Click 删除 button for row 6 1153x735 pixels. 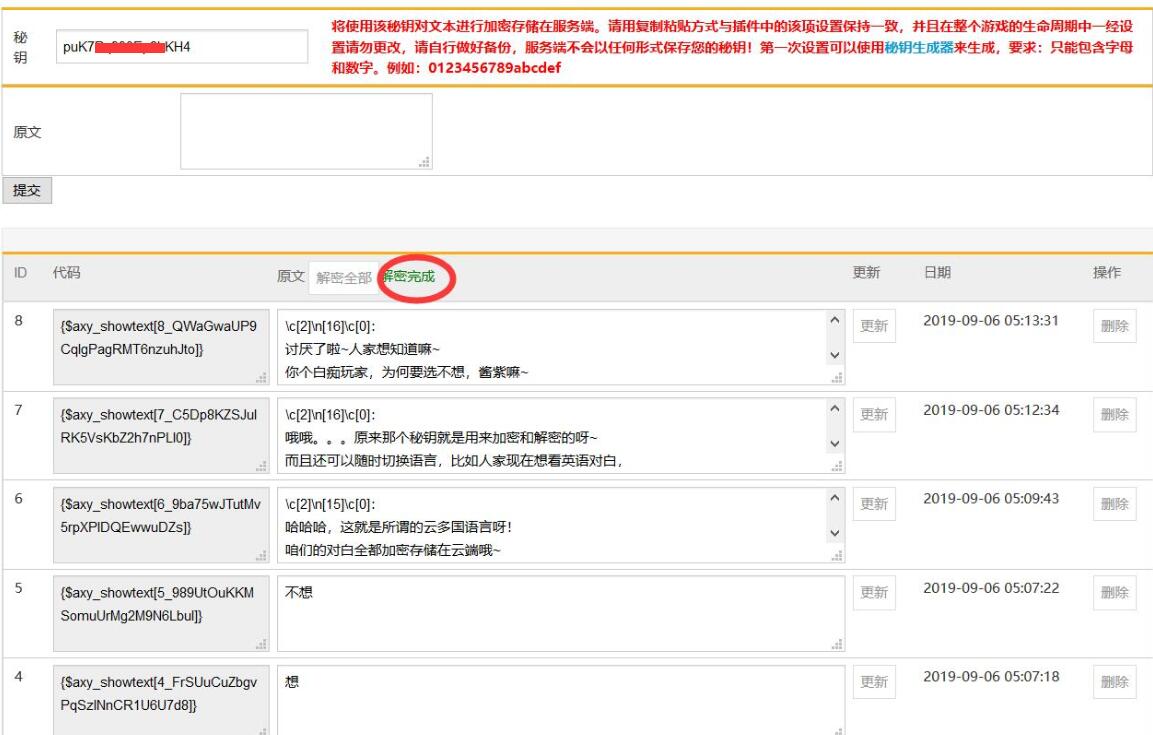click(x=1115, y=504)
